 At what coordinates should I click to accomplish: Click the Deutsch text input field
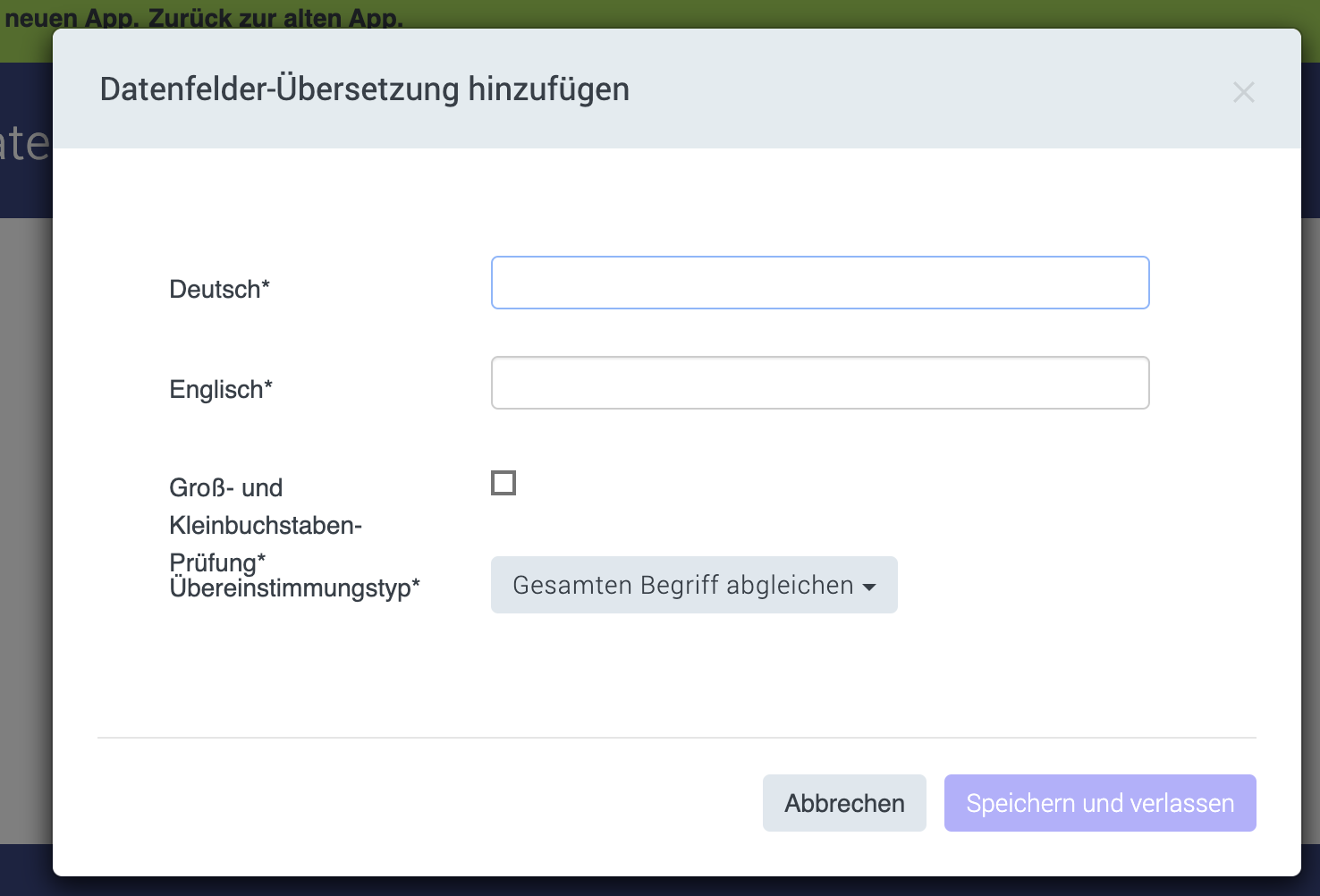819,283
